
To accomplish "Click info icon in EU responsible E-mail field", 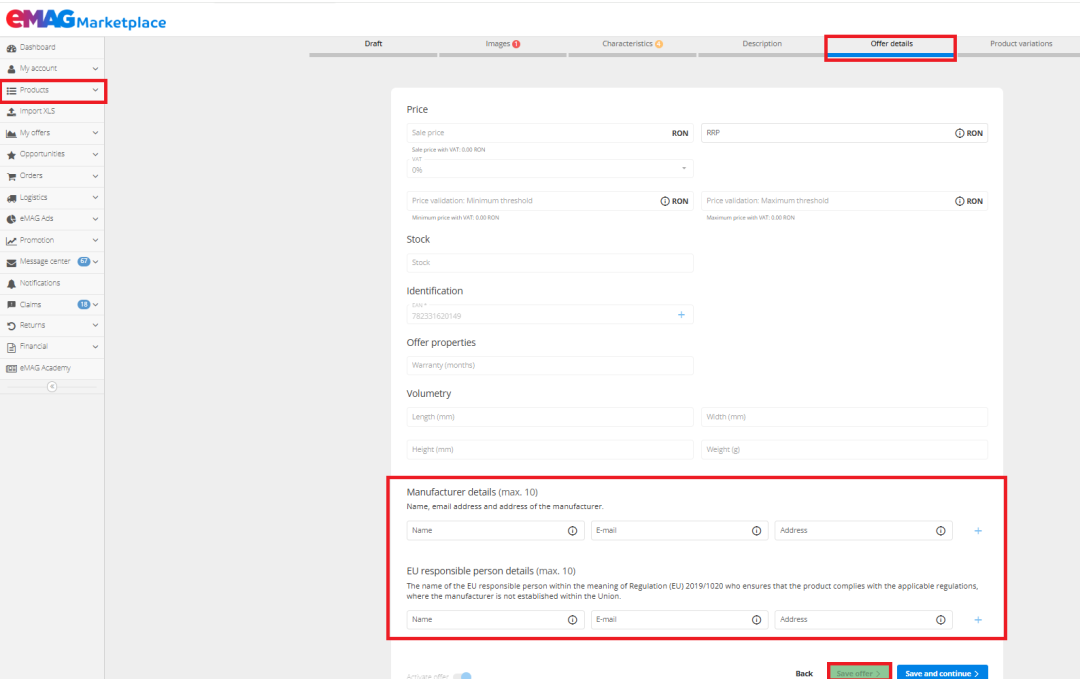I will coord(756,620).
